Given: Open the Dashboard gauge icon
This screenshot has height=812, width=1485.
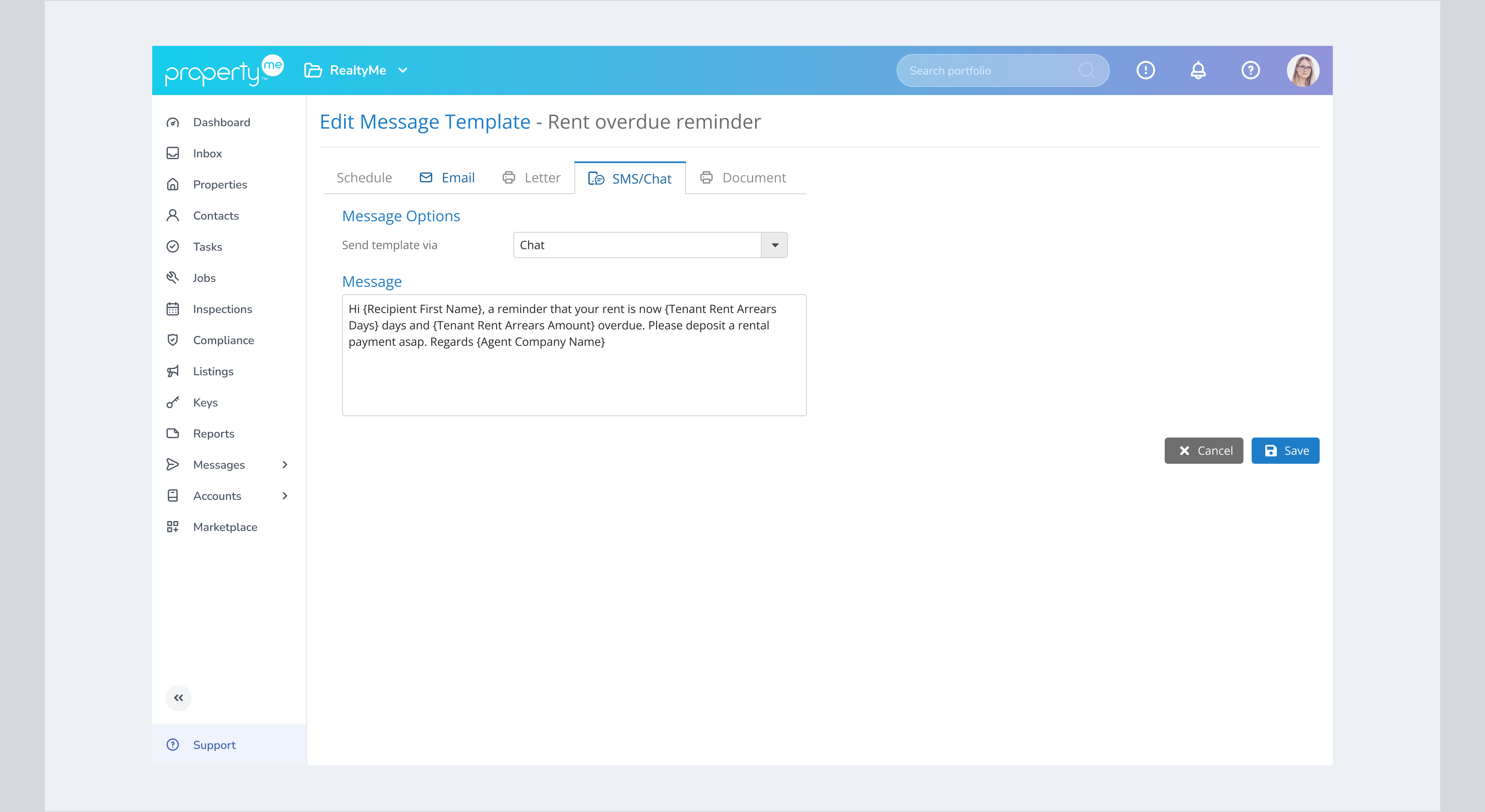Looking at the screenshot, I should [172, 122].
